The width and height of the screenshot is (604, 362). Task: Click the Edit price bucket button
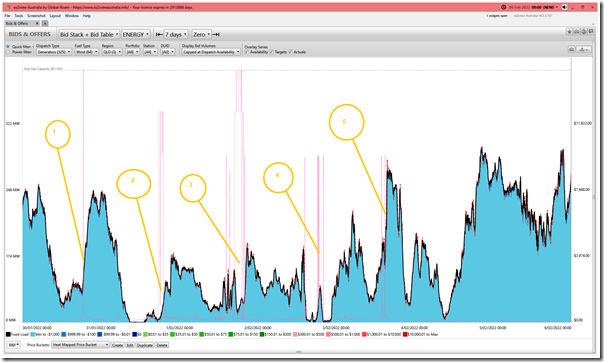(130, 345)
